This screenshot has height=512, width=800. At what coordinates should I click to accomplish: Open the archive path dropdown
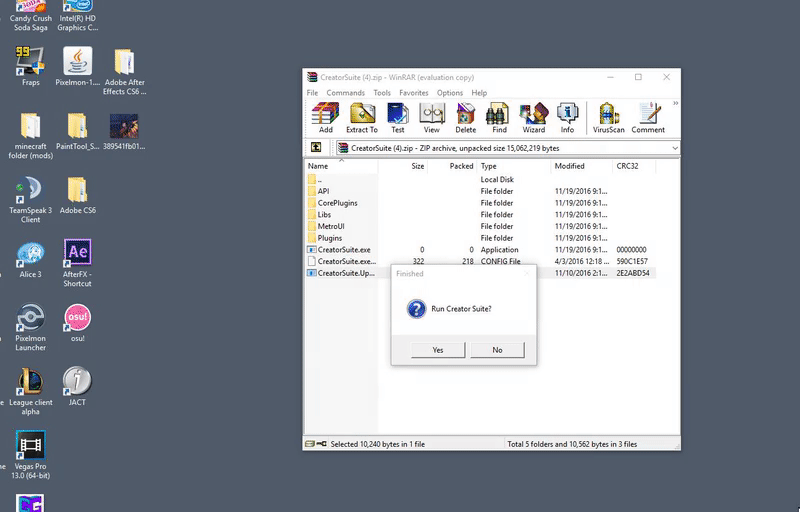(674, 148)
